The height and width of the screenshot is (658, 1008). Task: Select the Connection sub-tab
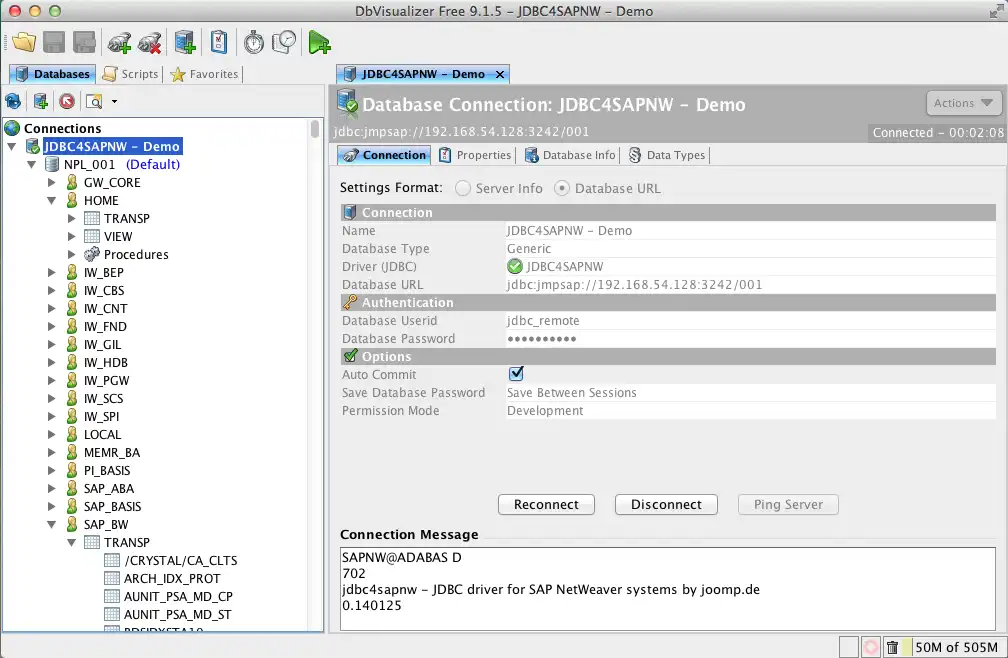pos(384,155)
